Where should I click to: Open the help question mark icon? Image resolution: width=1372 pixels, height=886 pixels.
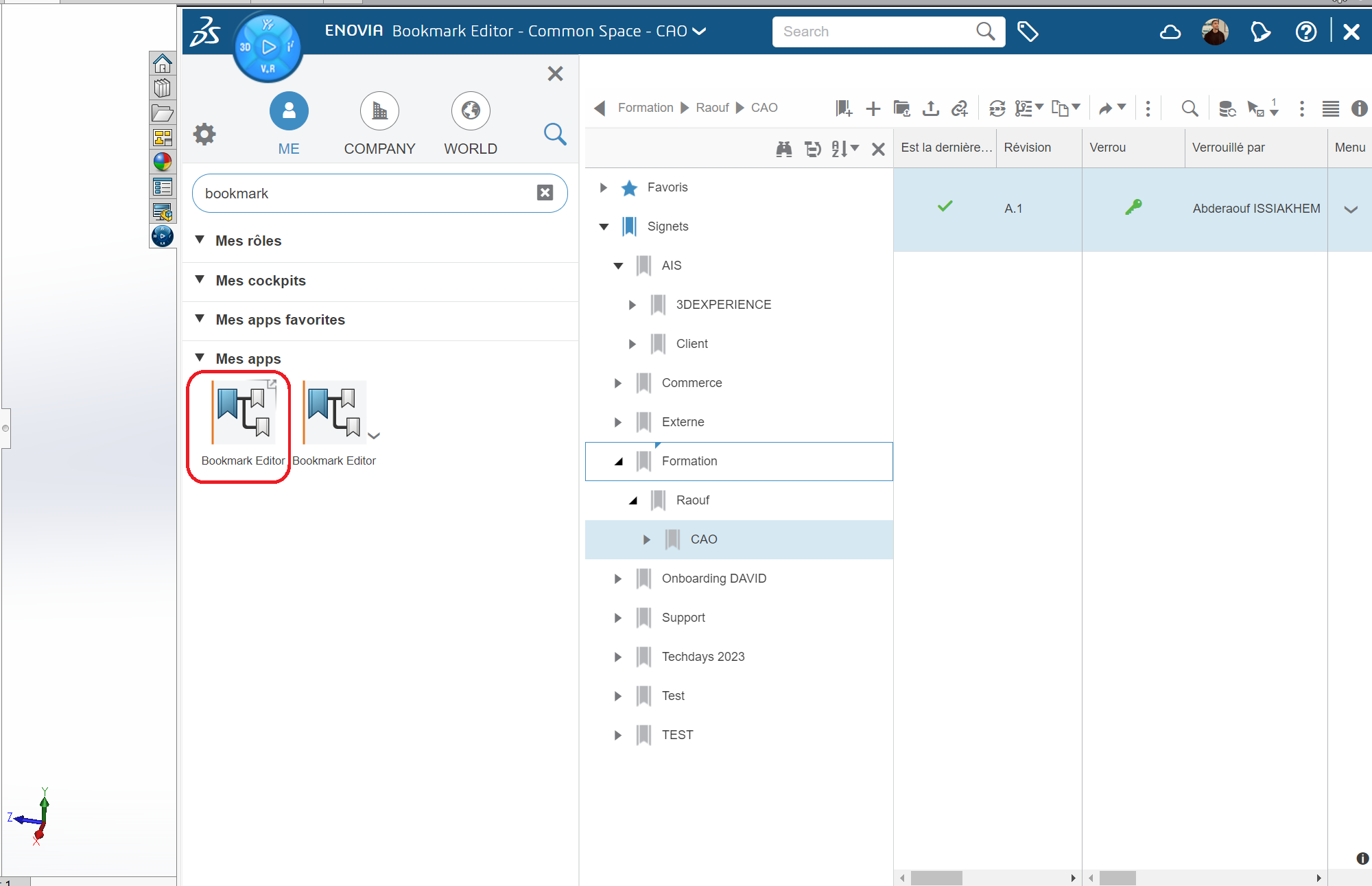pos(1305,32)
